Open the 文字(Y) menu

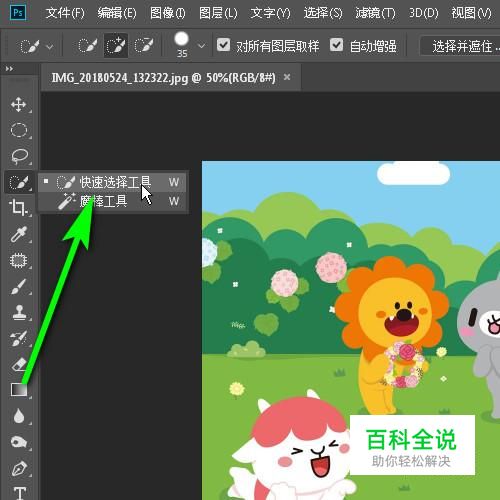pos(270,13)
